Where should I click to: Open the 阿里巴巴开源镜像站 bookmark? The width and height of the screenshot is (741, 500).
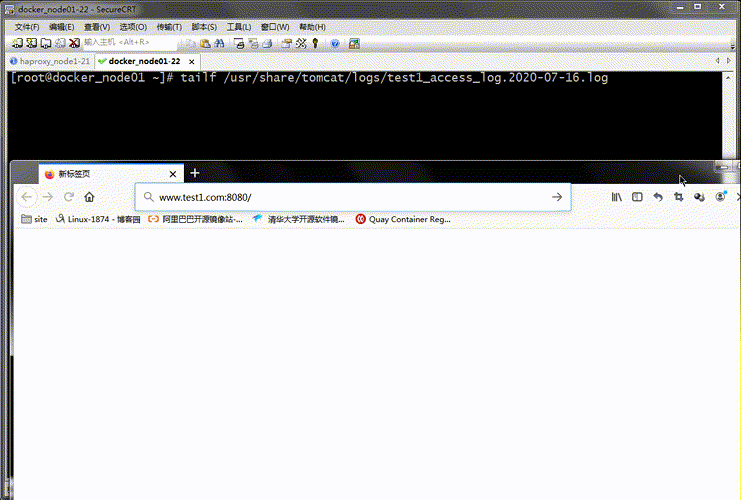[195, 219]
